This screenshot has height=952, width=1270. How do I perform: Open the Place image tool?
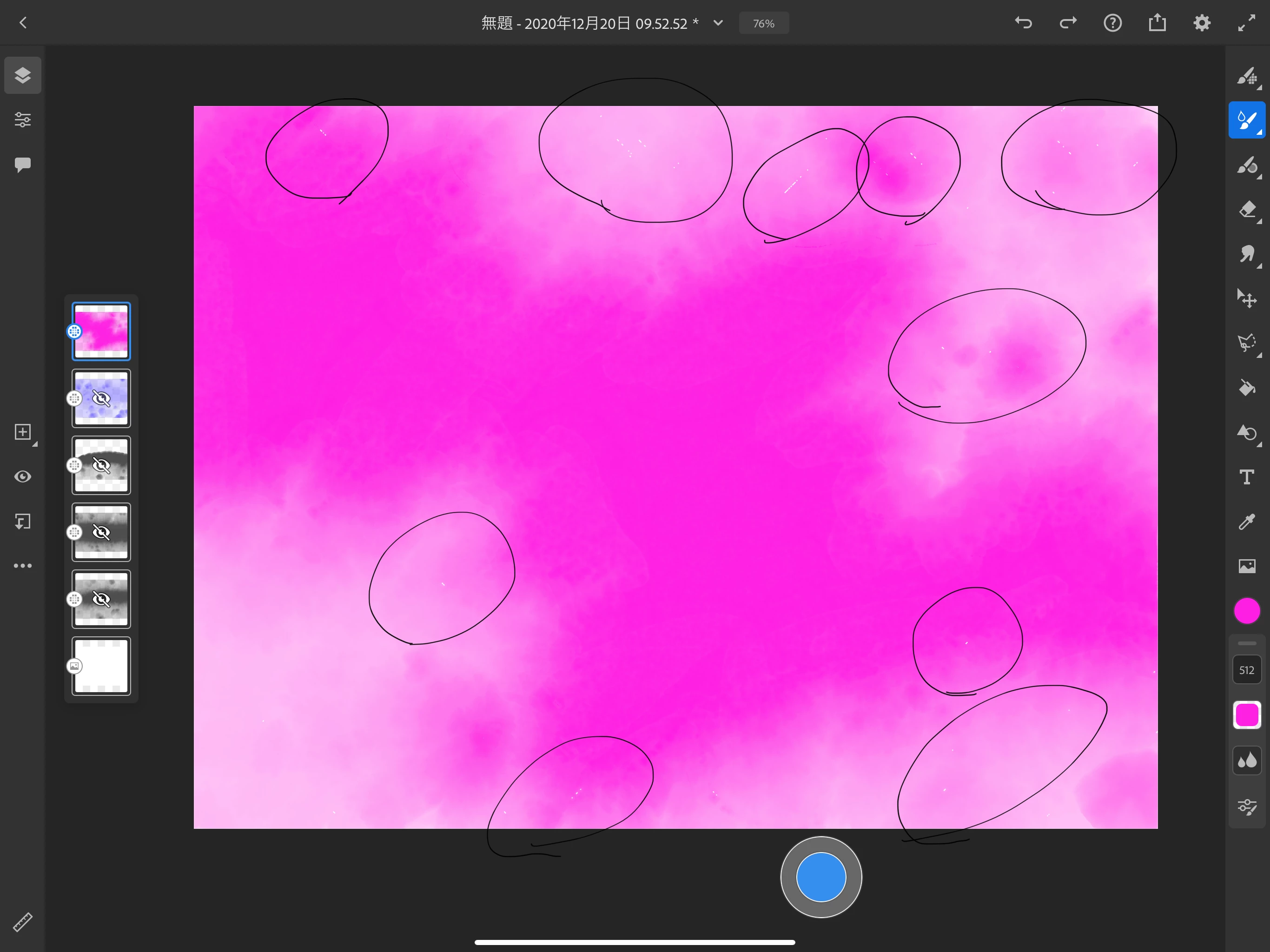[x=1247, y=566]
